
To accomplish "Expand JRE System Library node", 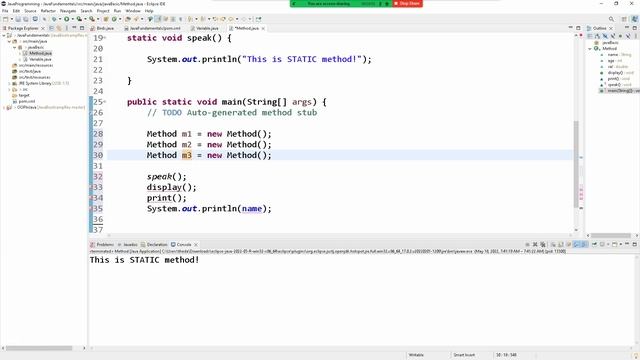I will tap(9, 83).
